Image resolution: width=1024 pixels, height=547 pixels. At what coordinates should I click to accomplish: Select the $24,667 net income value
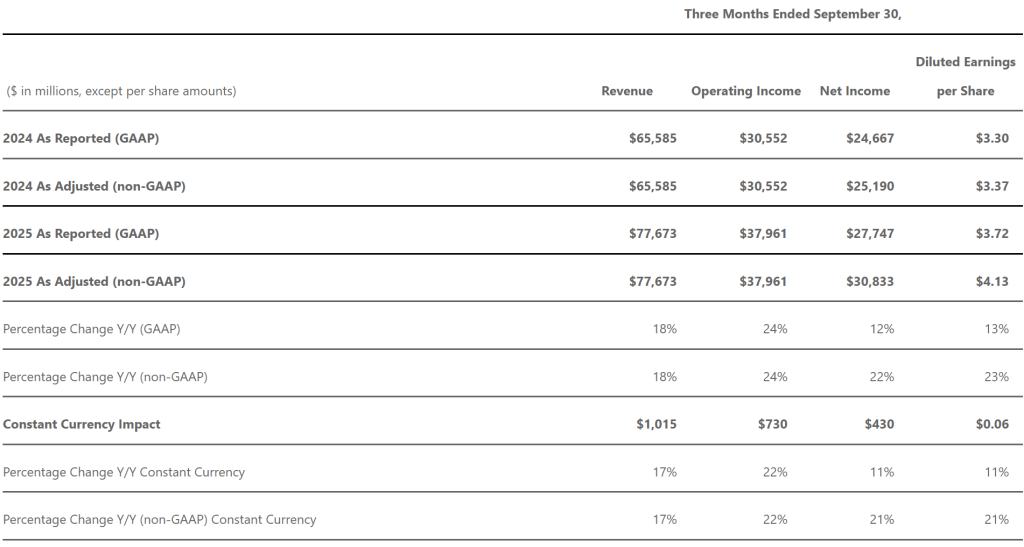870,138
